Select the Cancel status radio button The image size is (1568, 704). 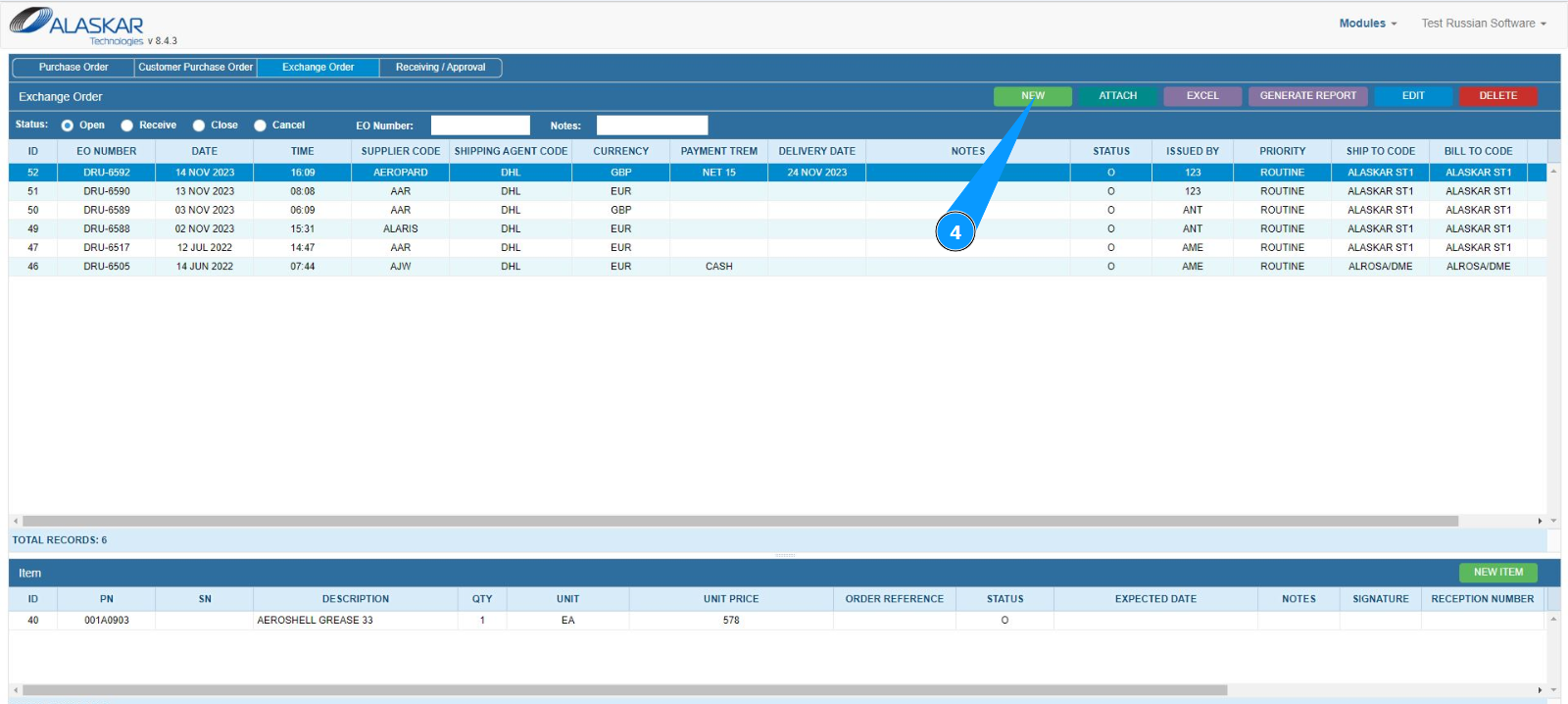261,126
